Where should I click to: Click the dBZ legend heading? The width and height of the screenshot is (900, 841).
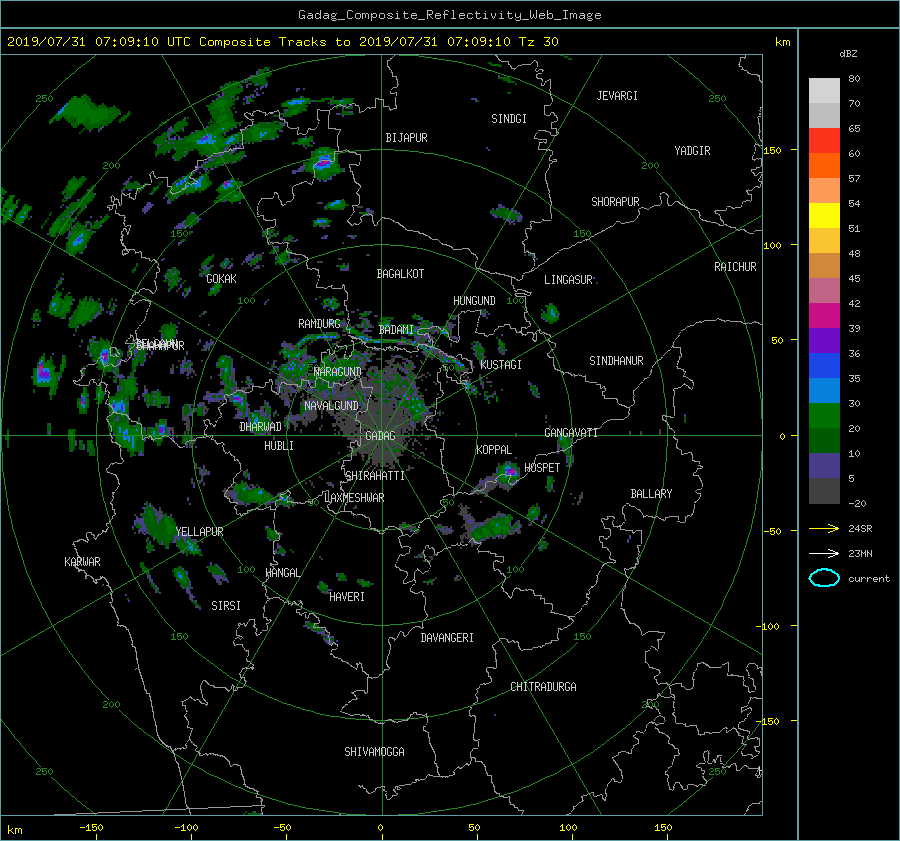848,54
